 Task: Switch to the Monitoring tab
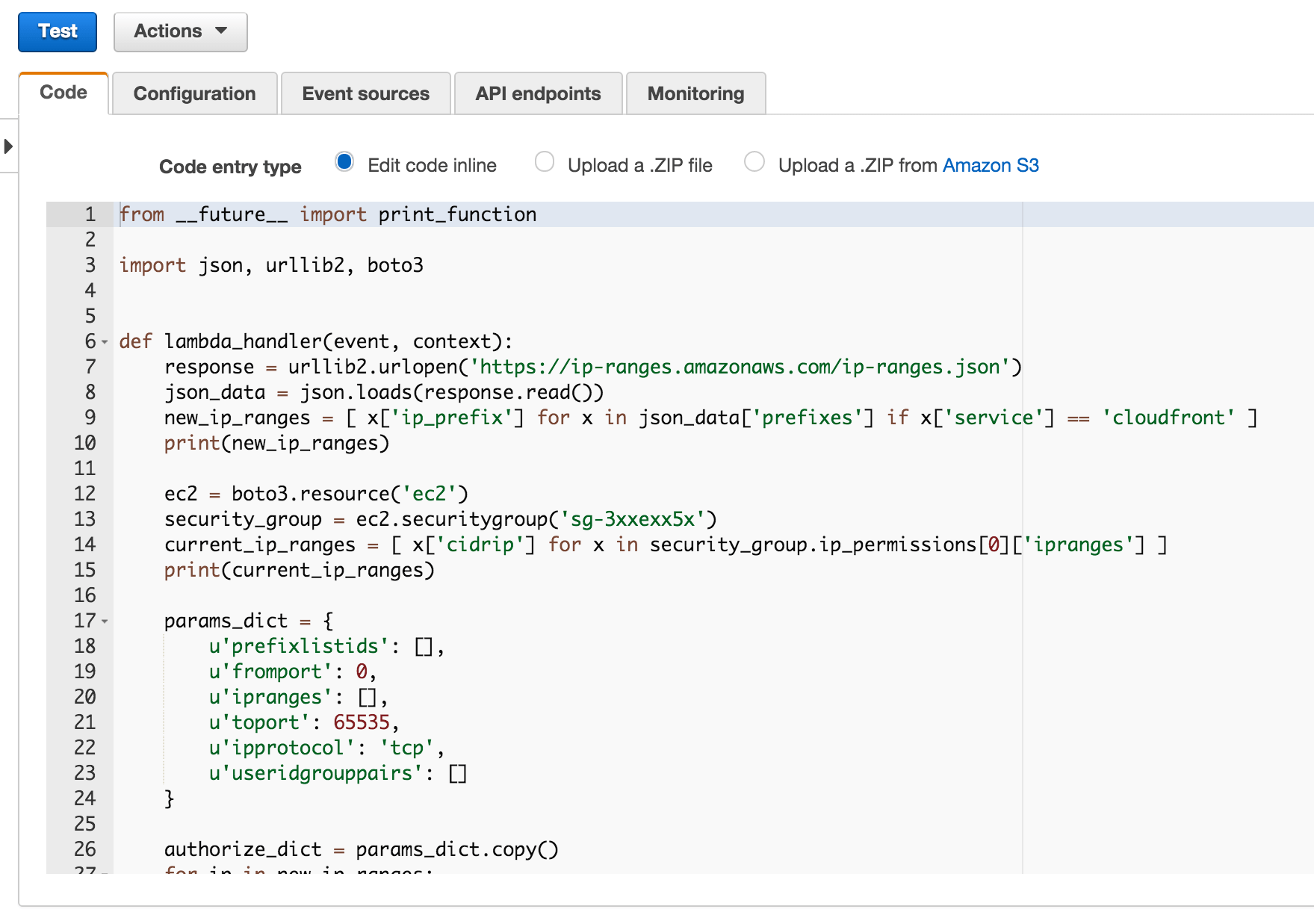tap(695, 93)
